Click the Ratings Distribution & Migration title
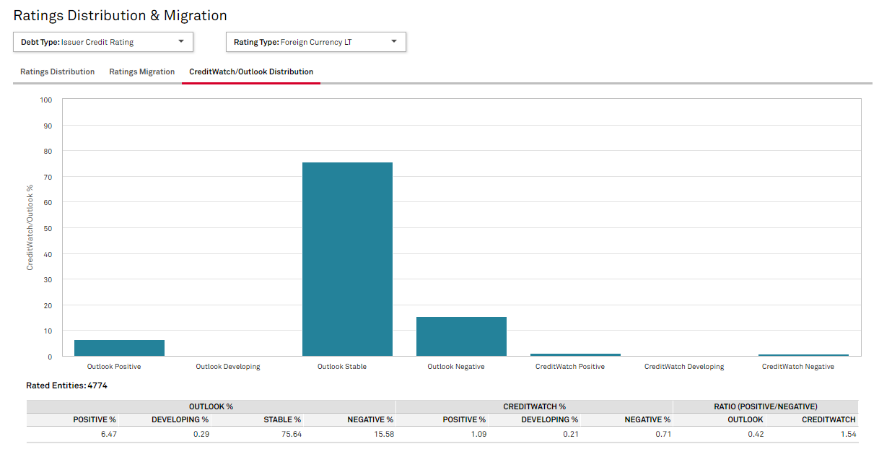Viewport: 879px width, 449px height. [120, 15]
